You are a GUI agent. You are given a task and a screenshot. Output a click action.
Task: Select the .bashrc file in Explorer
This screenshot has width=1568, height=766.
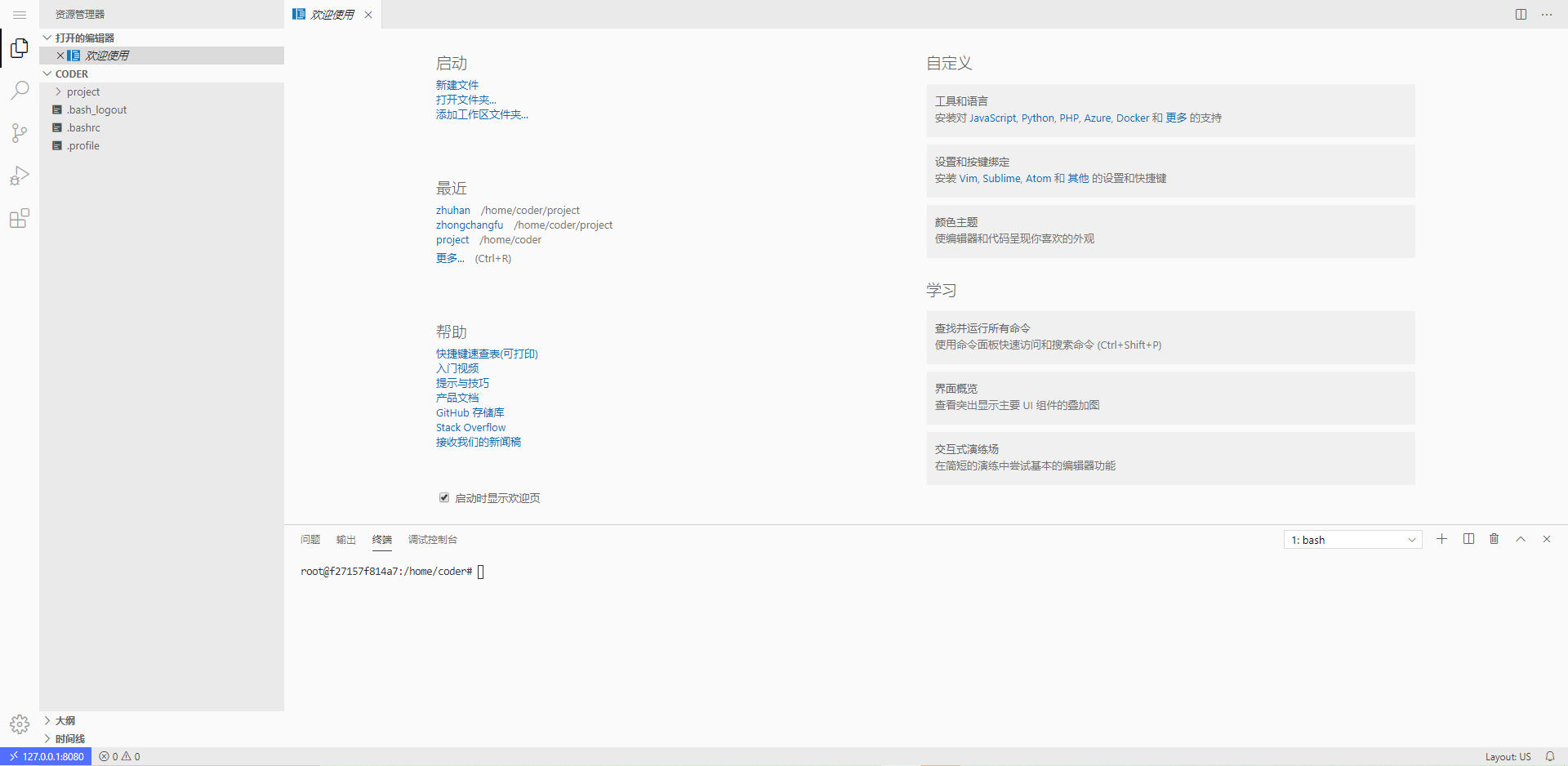(x=82, y=127)
